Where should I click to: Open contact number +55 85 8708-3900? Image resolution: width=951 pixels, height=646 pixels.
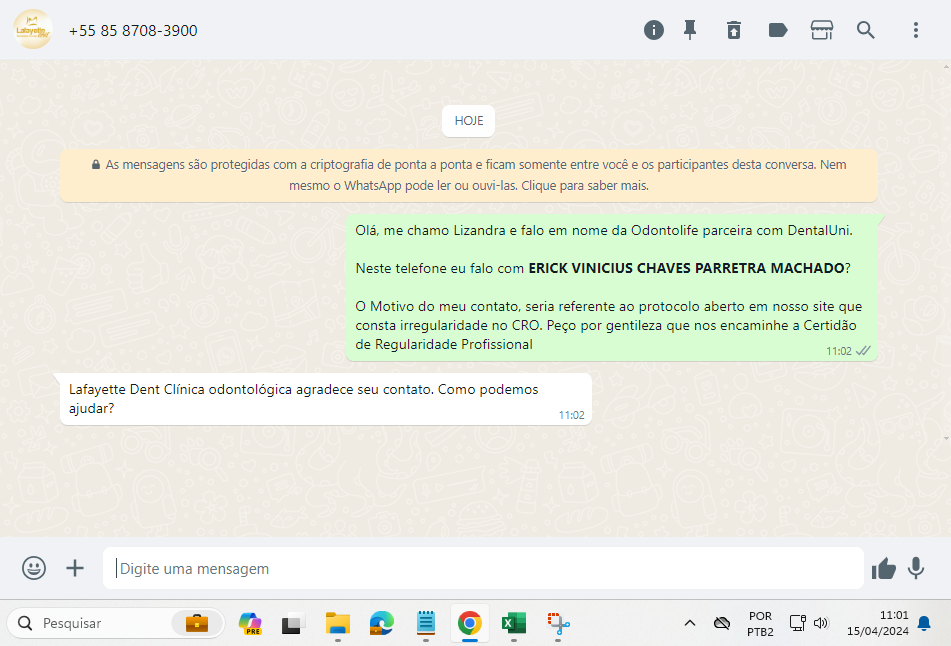133,31
